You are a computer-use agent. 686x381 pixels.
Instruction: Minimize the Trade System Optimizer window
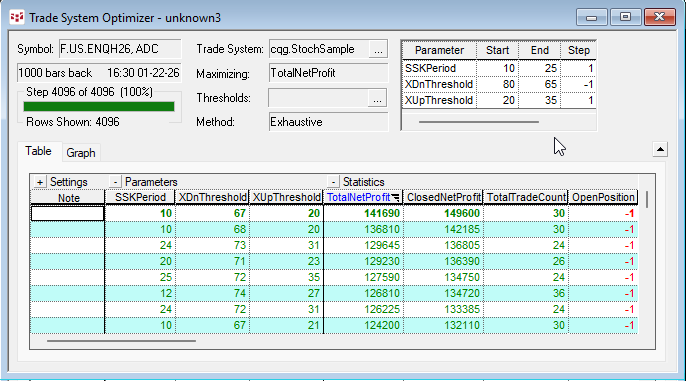[592, 17]
